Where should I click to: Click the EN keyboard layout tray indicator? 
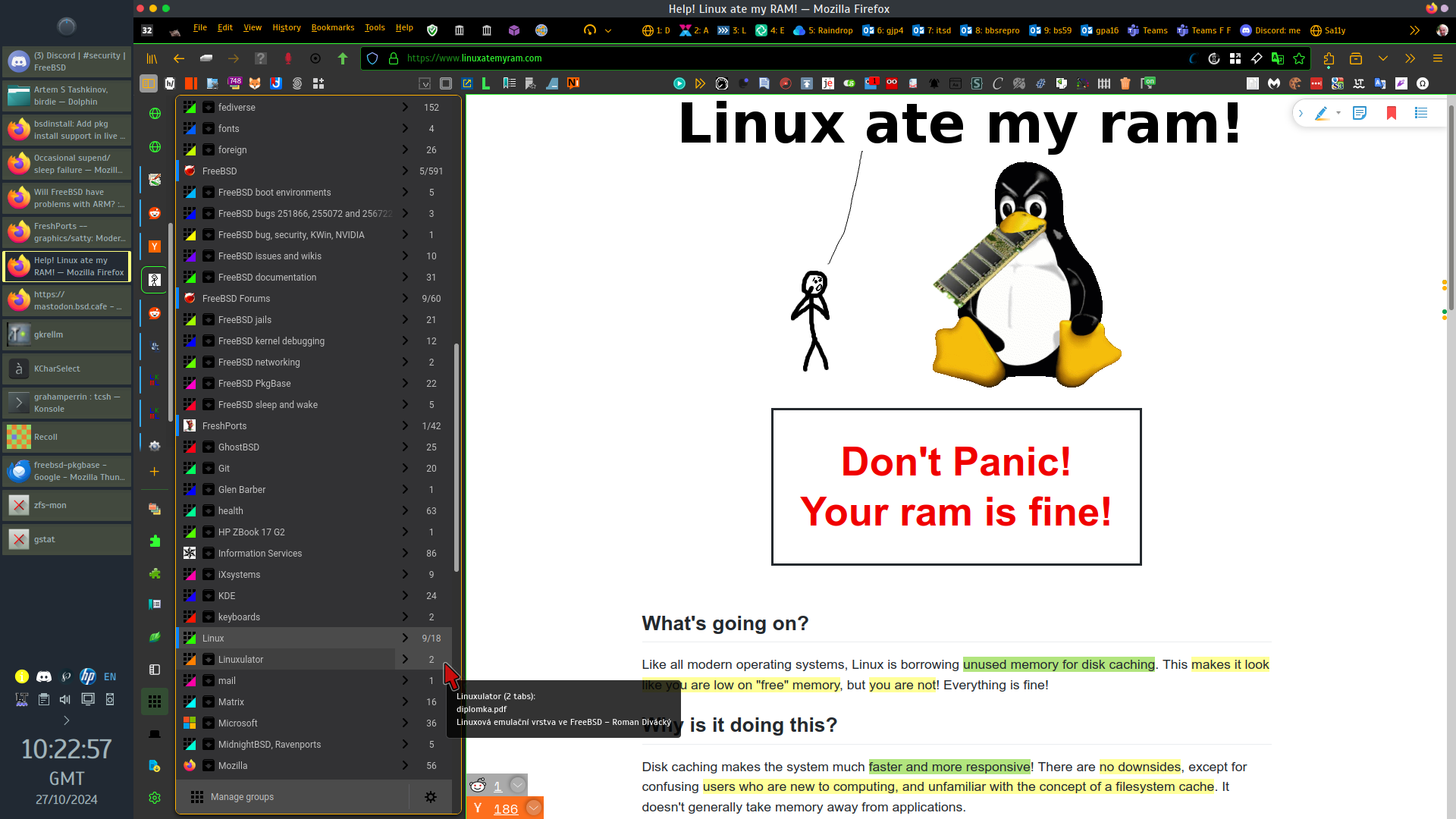[110, 676]
